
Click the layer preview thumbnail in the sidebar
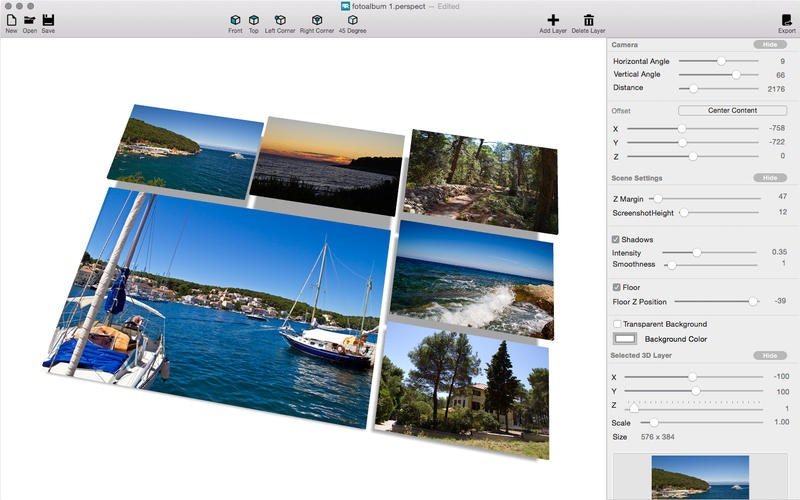pos(700,477)
